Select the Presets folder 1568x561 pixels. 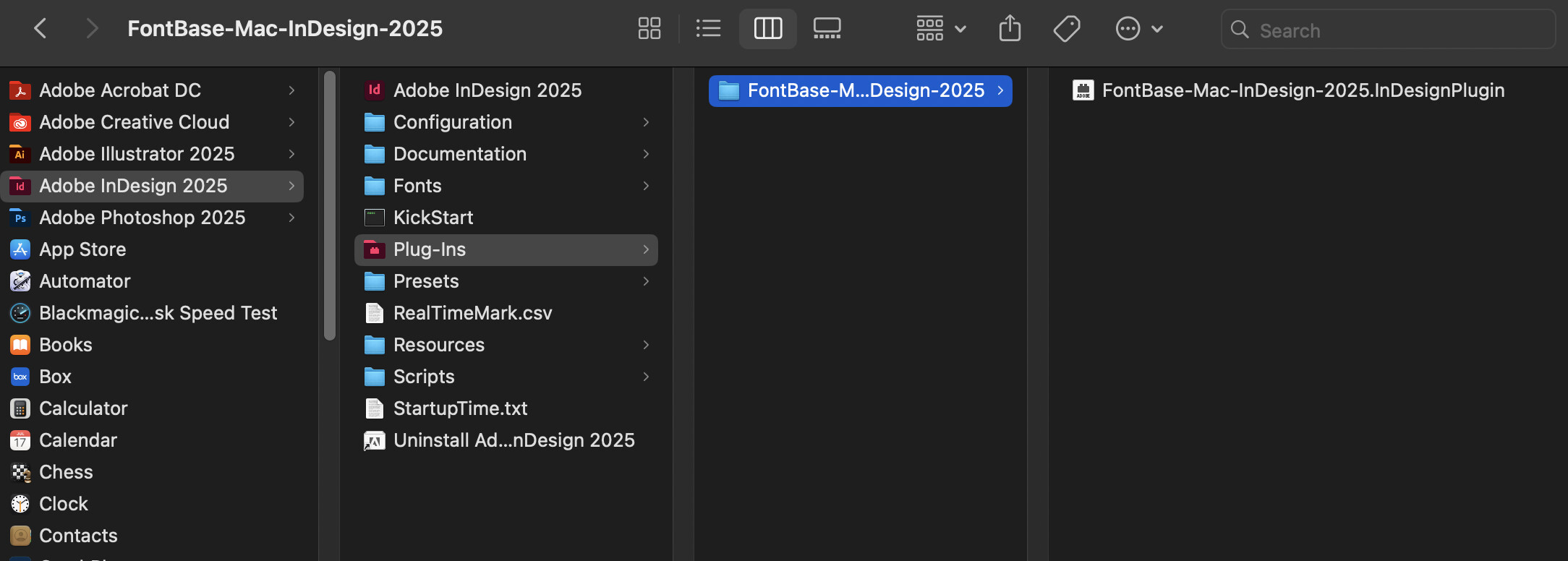[x=506, y=281]
